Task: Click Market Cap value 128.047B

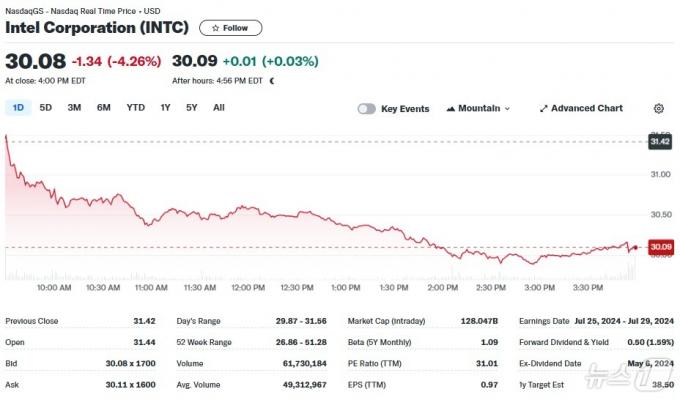Action: (479, 321)
